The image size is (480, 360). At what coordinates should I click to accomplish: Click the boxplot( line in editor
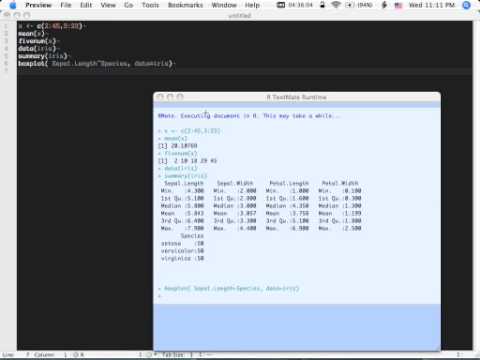96,63
